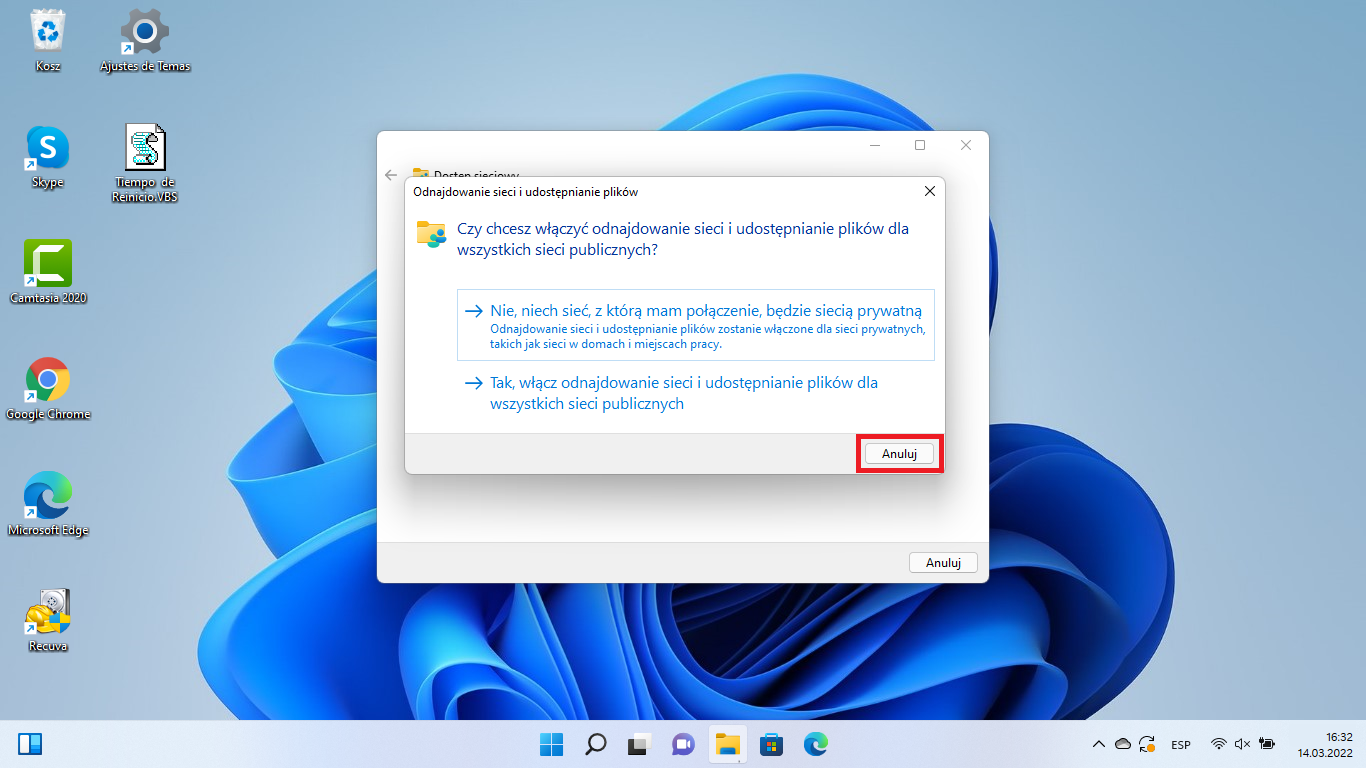Open Camtasia 2020 desktop shortcut
The height and width of the screenshot is (768, 1366).
[x=48, y=272]
